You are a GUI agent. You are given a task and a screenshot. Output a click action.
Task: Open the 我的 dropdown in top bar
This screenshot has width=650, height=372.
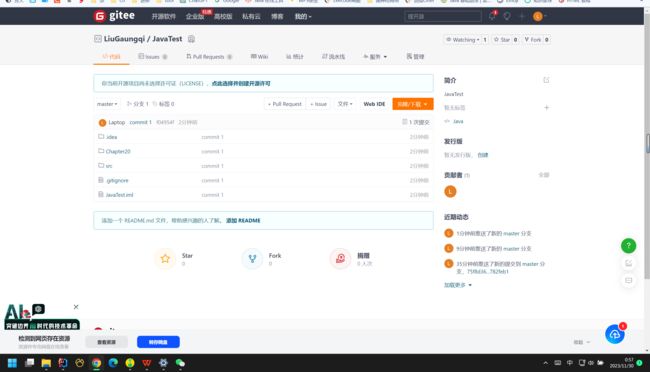(x=303, y=16)
